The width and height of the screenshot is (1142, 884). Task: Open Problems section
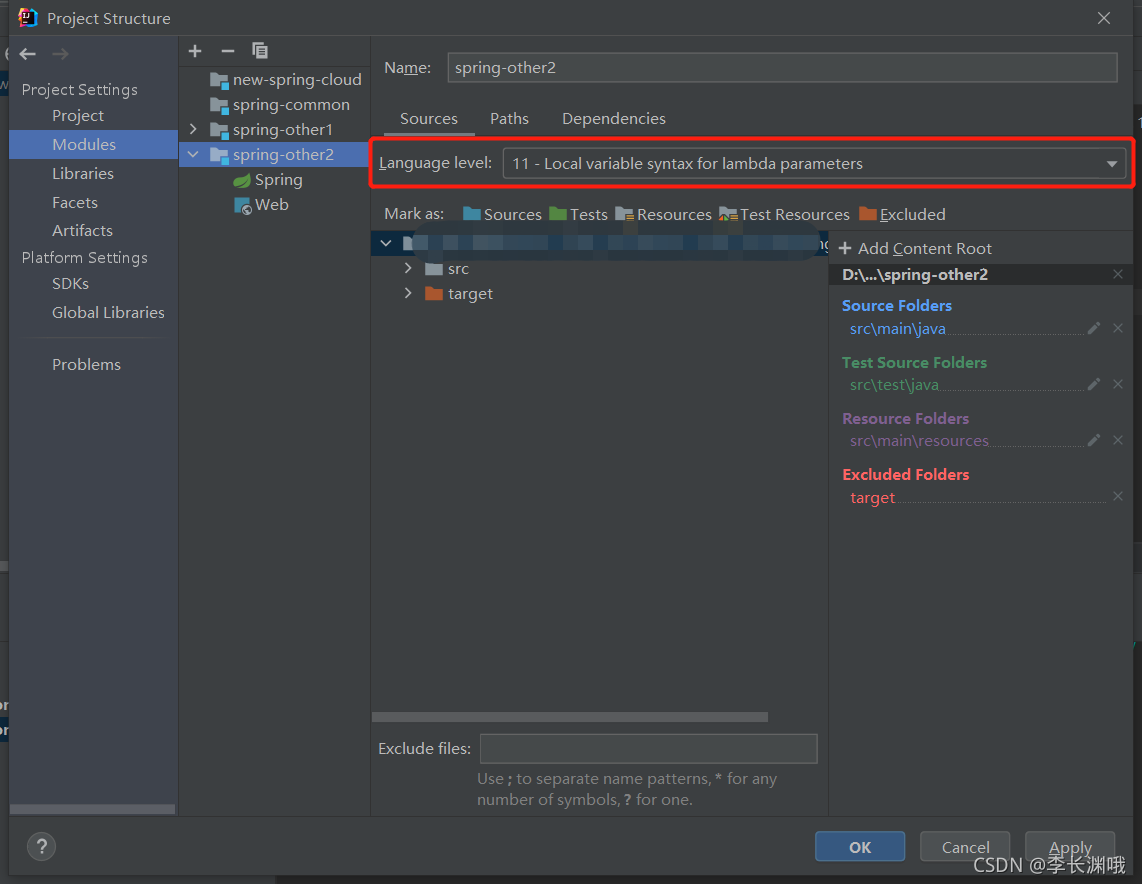point(86,364)
